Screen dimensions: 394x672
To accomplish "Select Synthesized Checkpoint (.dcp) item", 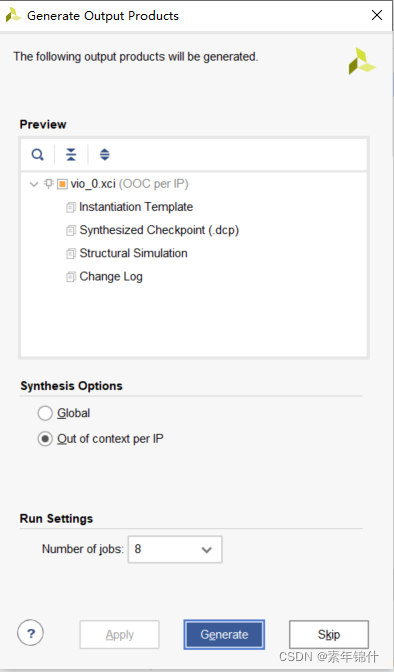I will 159,230.
